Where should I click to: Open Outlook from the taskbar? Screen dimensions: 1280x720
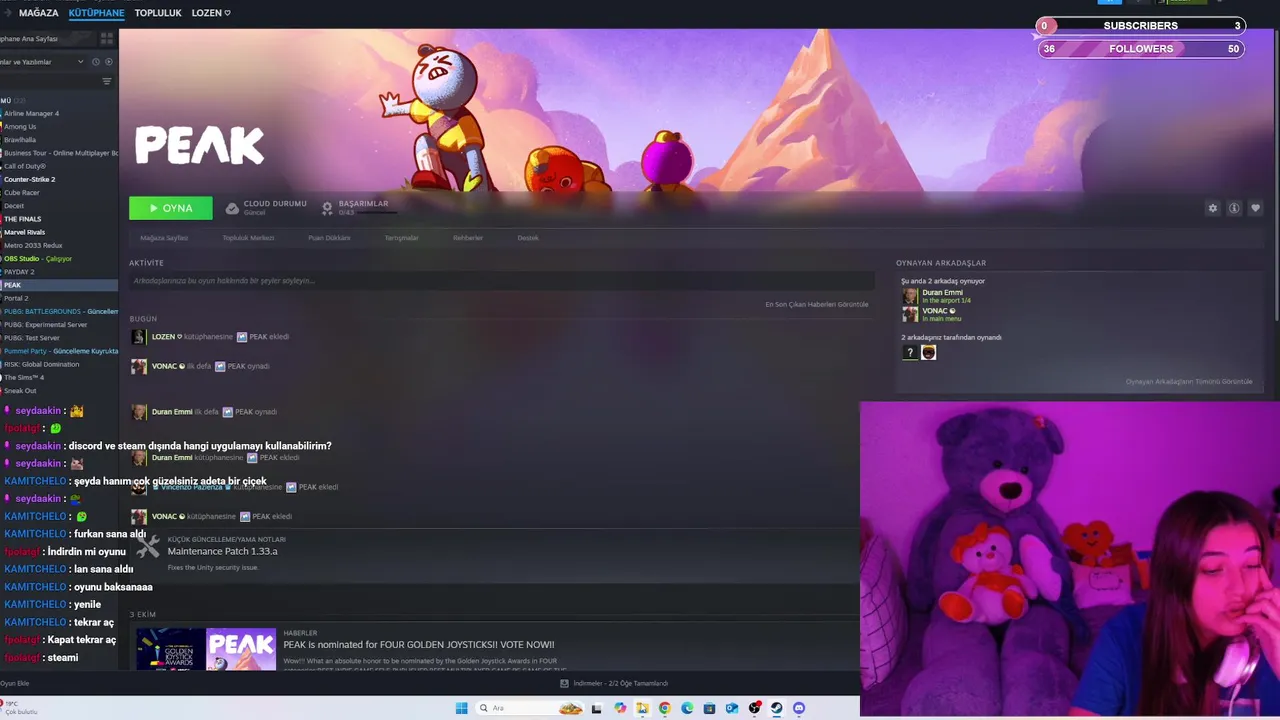(732, 708)
